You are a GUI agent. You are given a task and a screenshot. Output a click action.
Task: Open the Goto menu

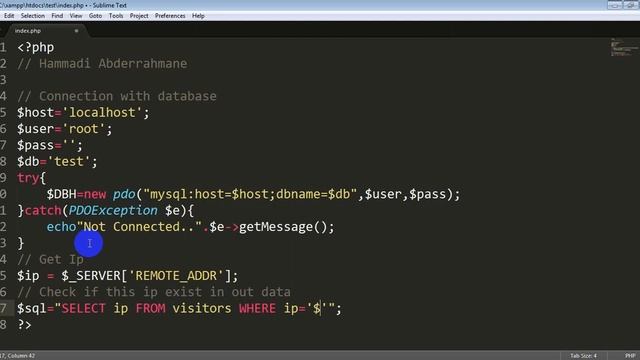click(95, 16)
